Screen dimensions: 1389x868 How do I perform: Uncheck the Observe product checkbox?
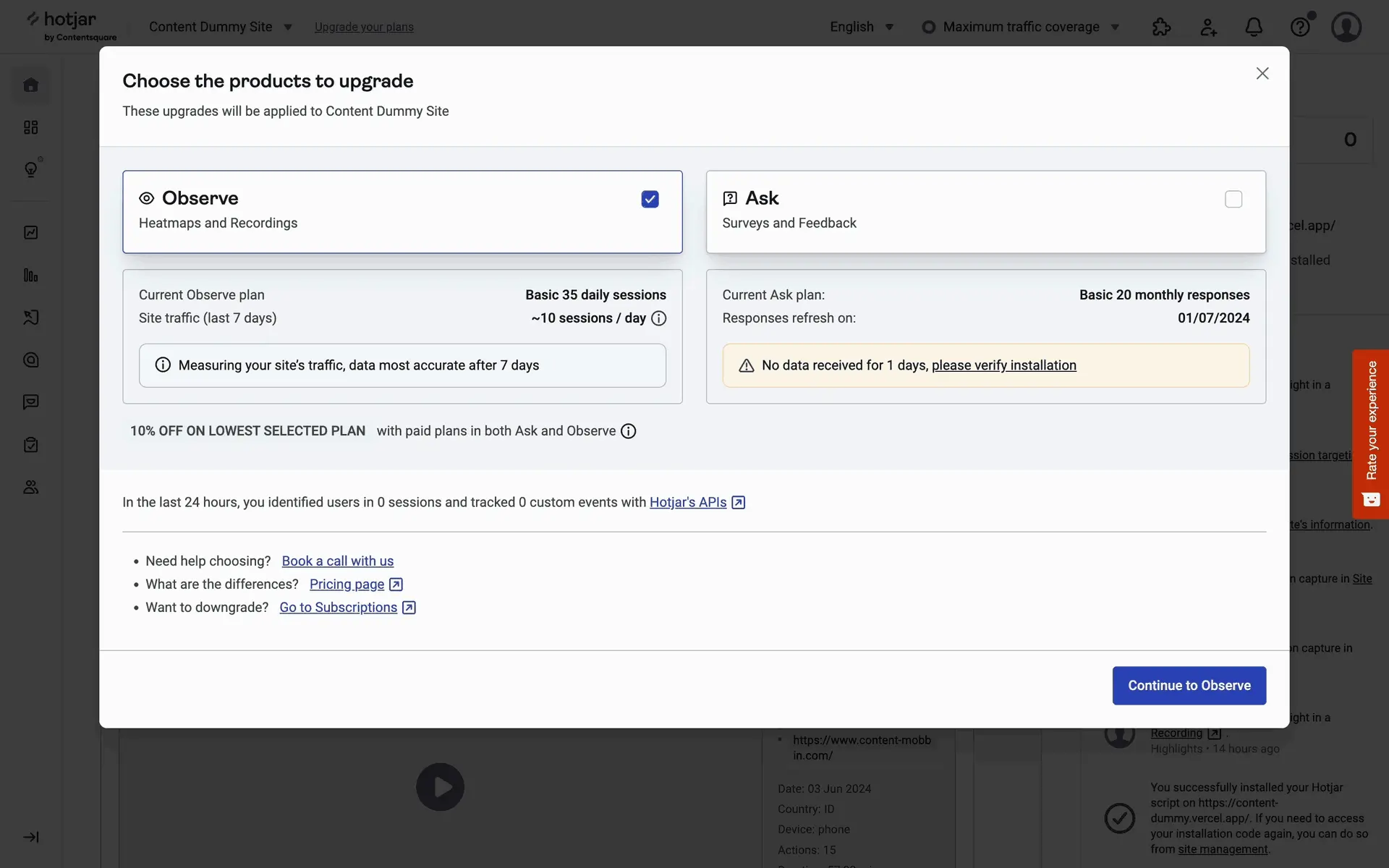(650, 199)
